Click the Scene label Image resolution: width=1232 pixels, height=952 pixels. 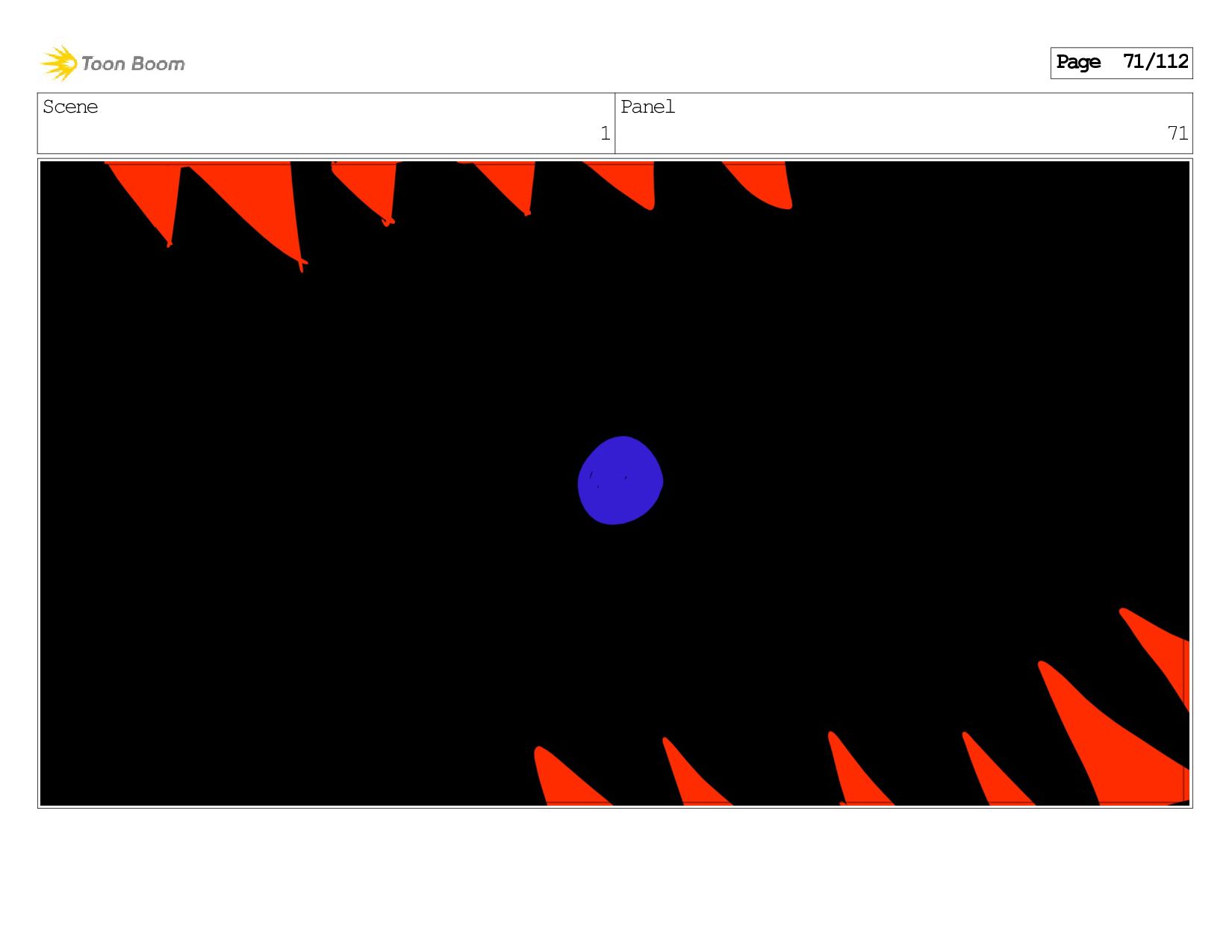pyautogui.click(x=70, y=107)
